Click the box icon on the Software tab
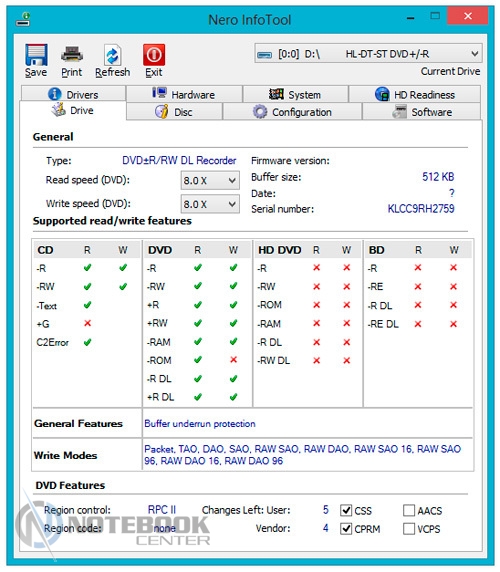The image size is (500, 572). 400,111
